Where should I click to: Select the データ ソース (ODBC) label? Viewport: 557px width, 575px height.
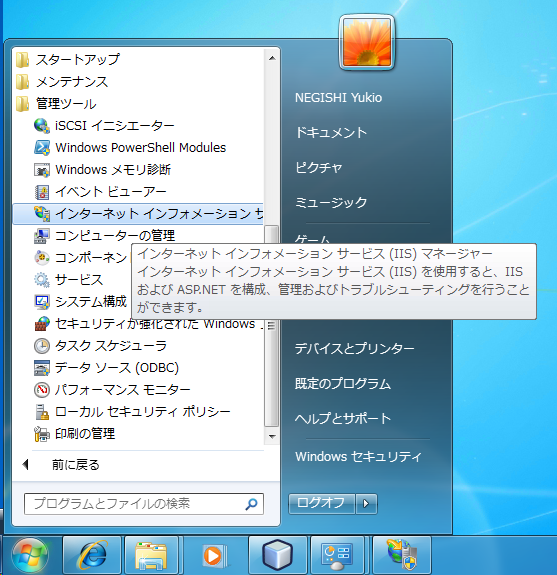point(117,368)
